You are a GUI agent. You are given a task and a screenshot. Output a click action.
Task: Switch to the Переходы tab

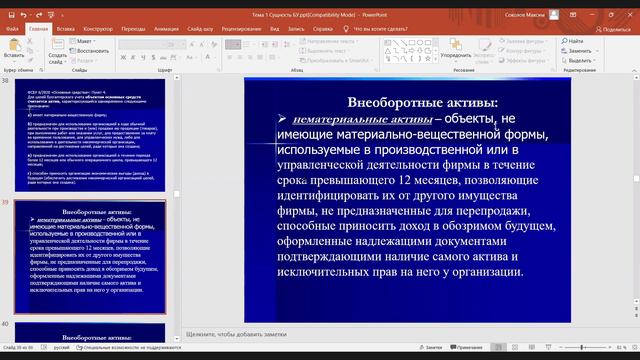133,29
